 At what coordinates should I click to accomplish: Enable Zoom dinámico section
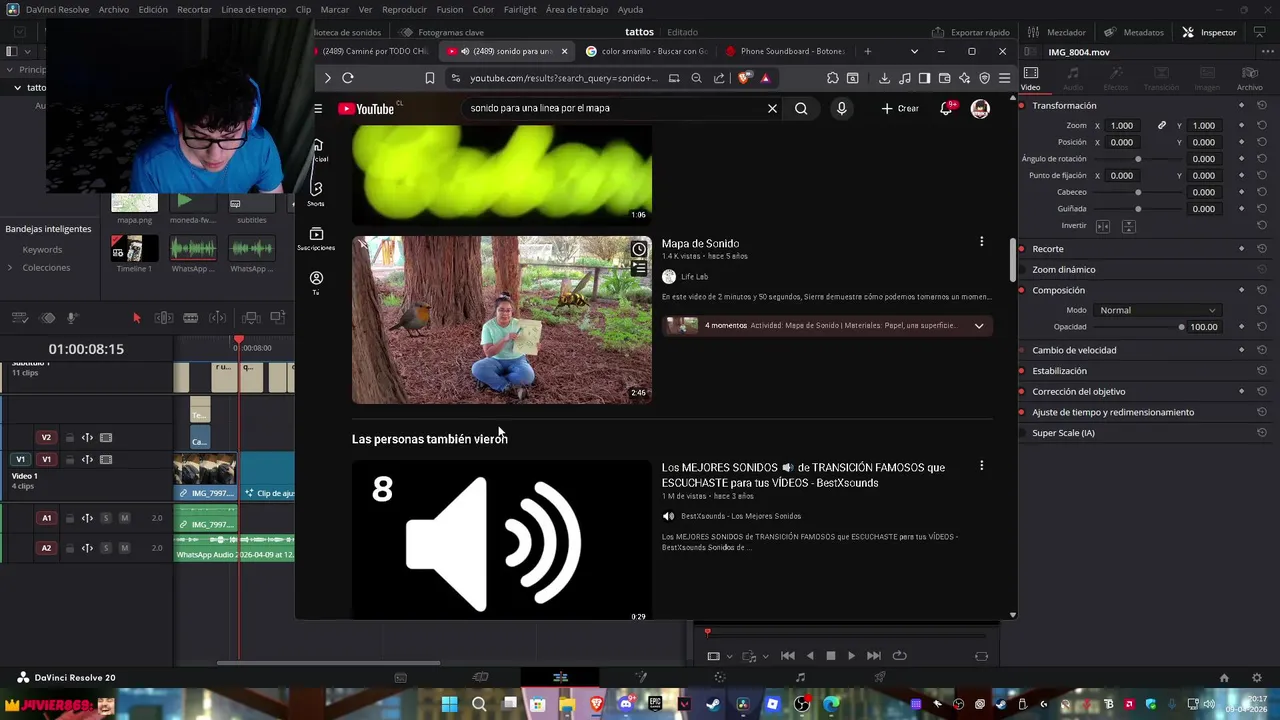pyautogui.click(x=1022, y=270)
